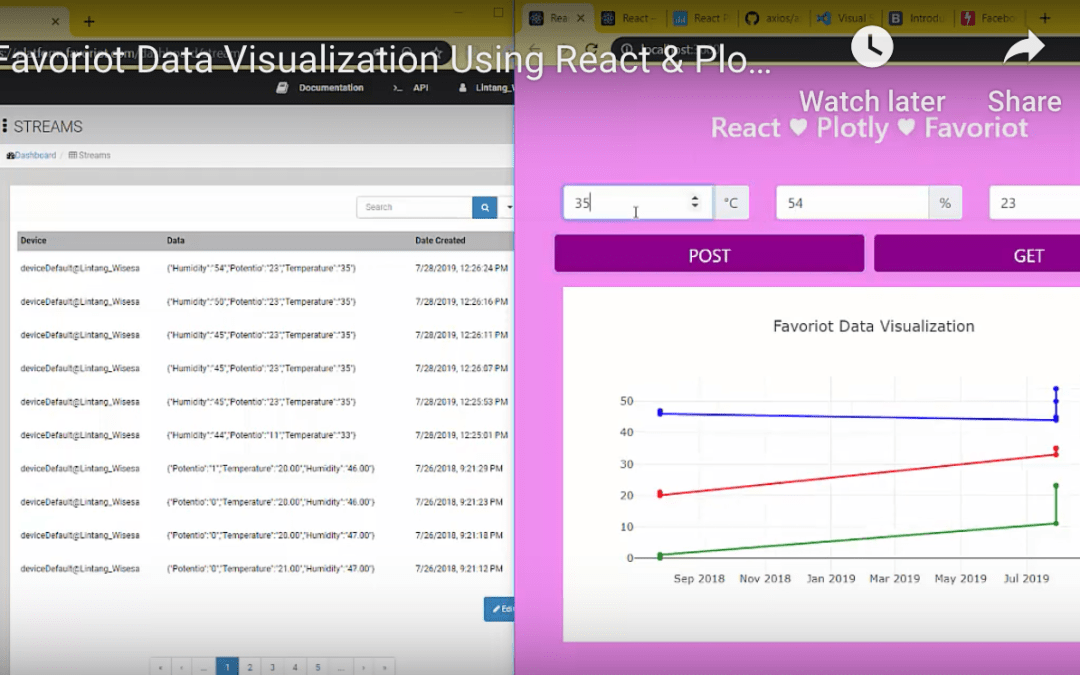The image size is (1080, 675).
Task: Open the search options dropdown caret
Action: (x=508, y=207)
